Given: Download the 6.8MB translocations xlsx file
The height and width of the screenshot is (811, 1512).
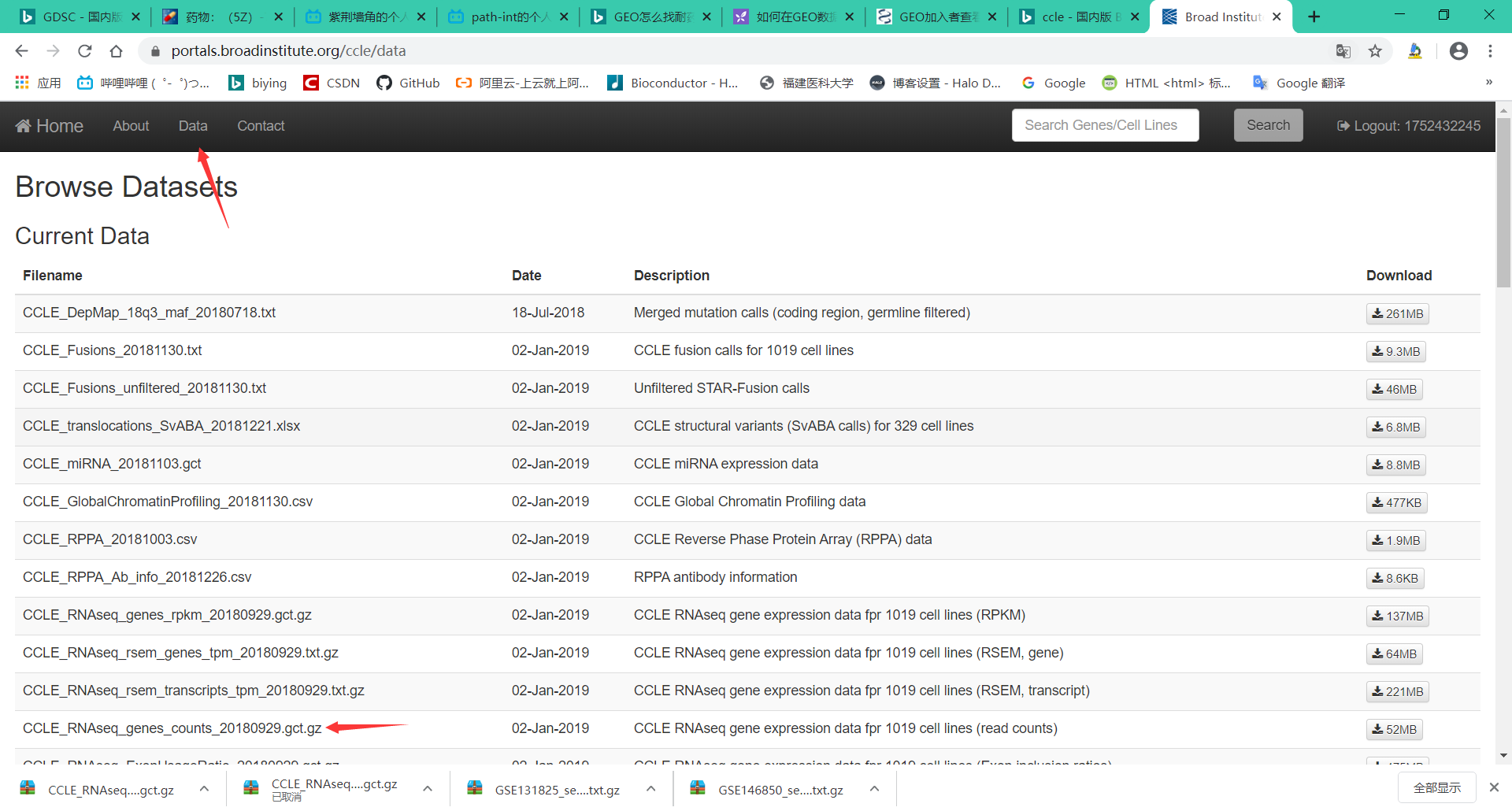Looking at the screenshot, I should [x=1395, y=427].
